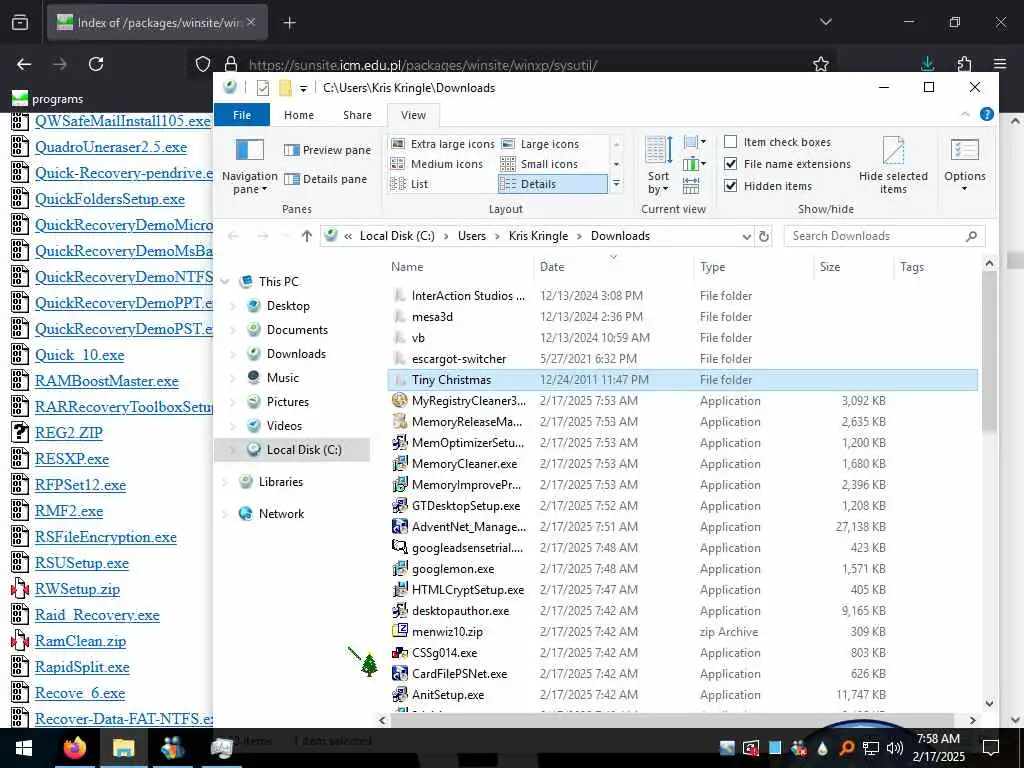Viewport: 1024px width, 768px height.
Task: Expand Local Disk (C:) in navigation tree
Action: pyautogui.click(x=232, y=449)
